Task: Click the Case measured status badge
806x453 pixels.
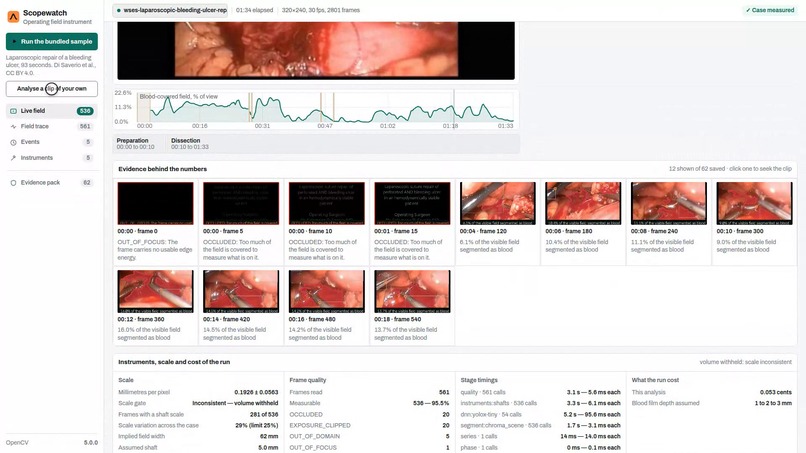Action: [770, 10]
